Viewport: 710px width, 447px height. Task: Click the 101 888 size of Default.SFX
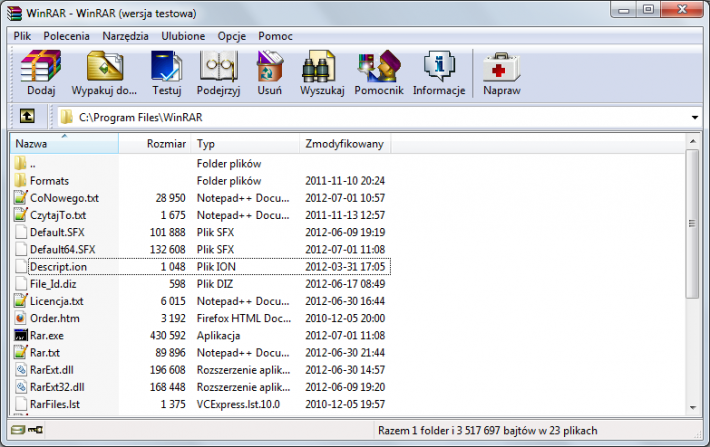168,232
